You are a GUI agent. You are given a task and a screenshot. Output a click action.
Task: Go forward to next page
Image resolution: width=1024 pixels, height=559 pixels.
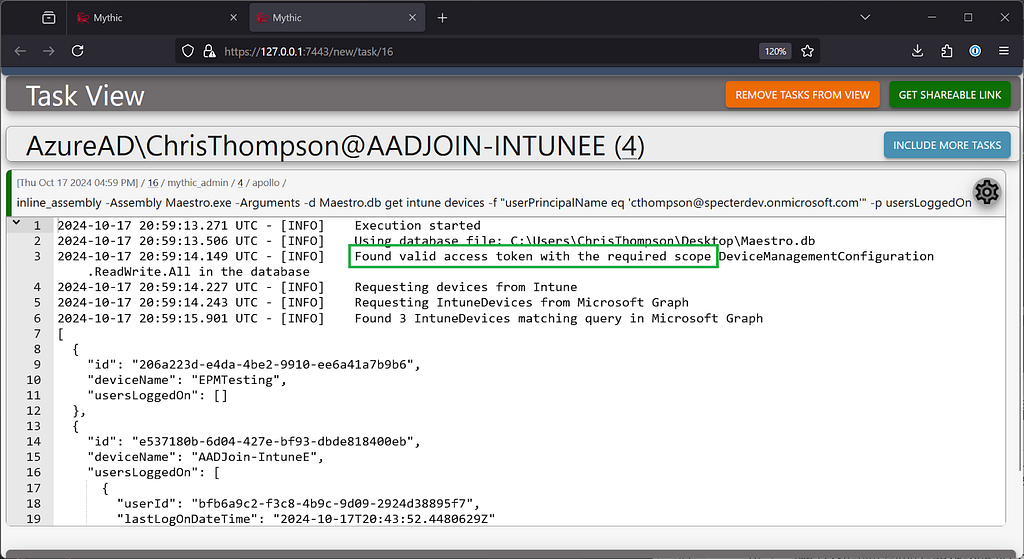click(49, 51)
